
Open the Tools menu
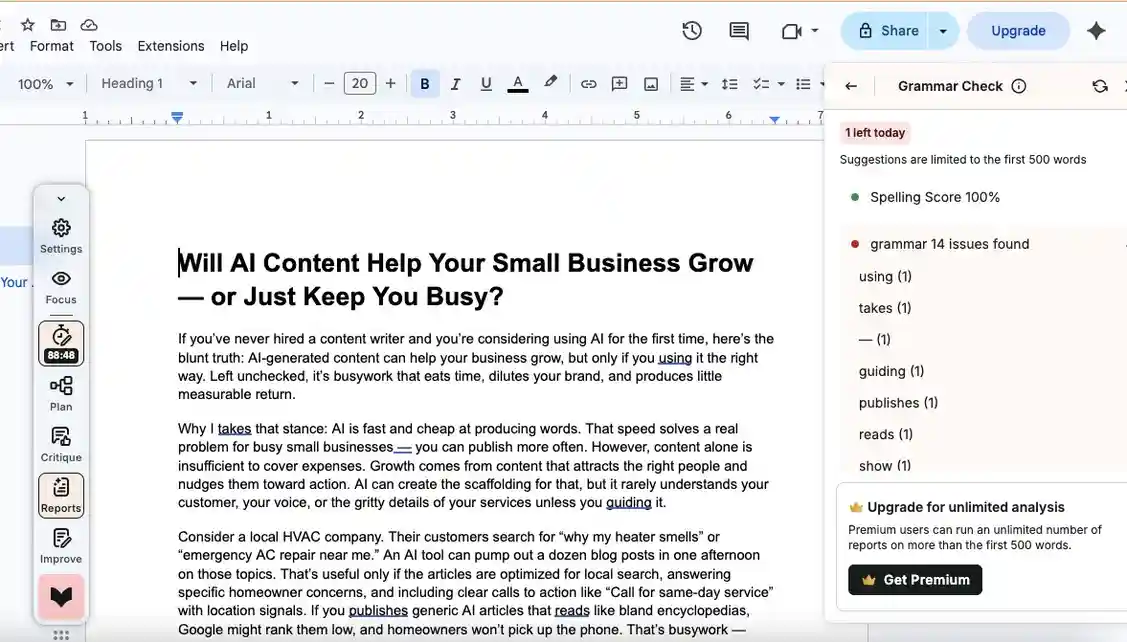pyautogui.click(x=106, y=46)
